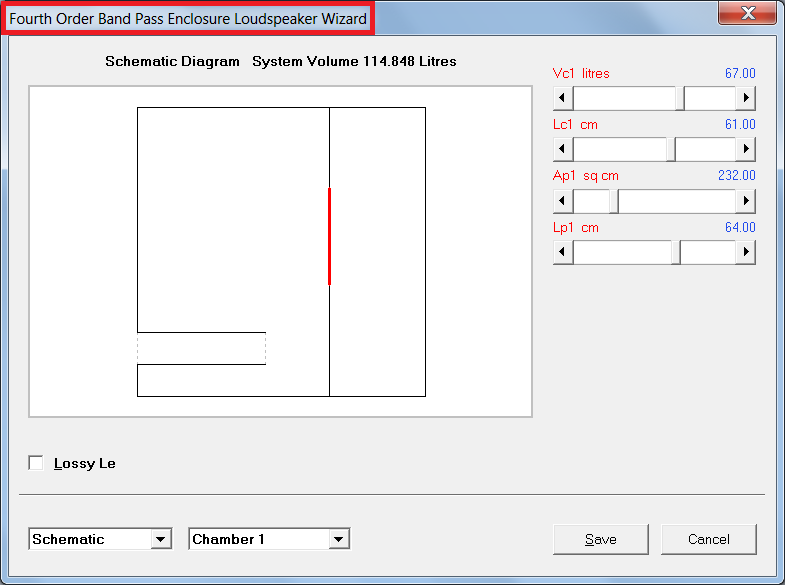Decrease Ap1 sq cm with left arrow
The height and width of the screenshot is (585, 785).
563,201
